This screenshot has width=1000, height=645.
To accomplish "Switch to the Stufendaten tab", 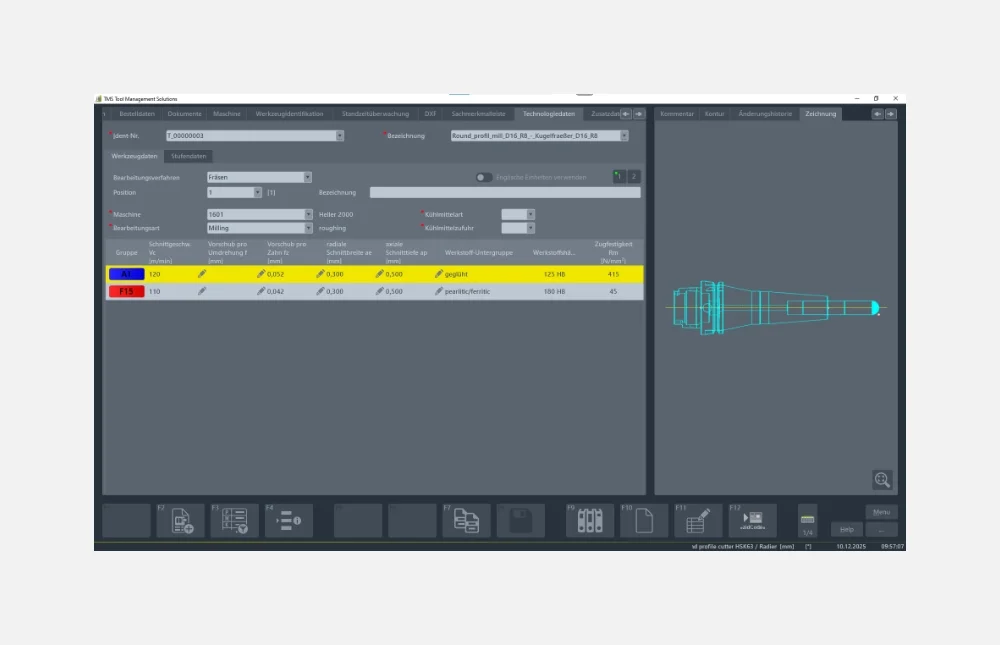I will (x=188, y=156).
